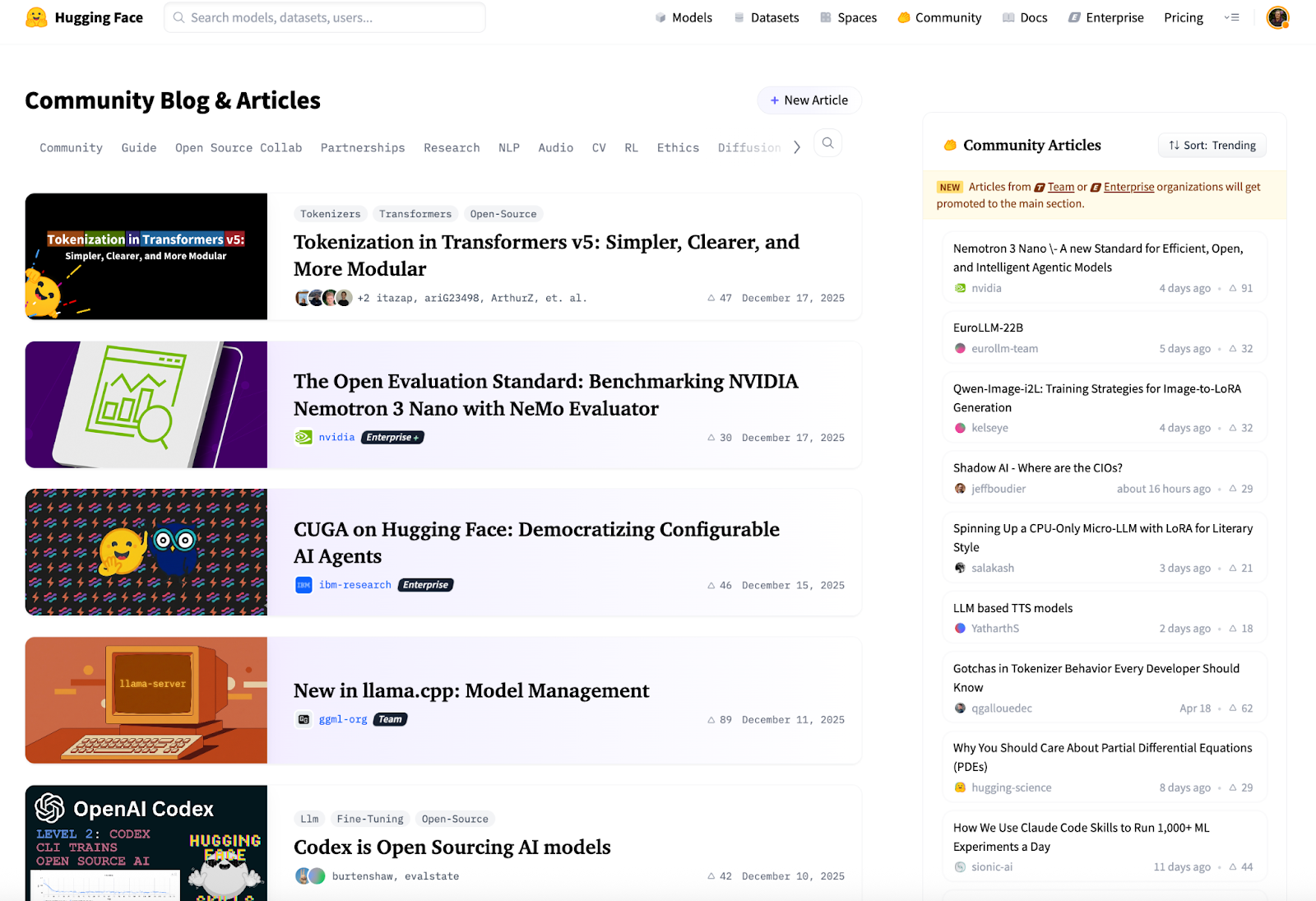Select the Research category tab
Viewport: 1316px width, 901px height.
point(452,148)
